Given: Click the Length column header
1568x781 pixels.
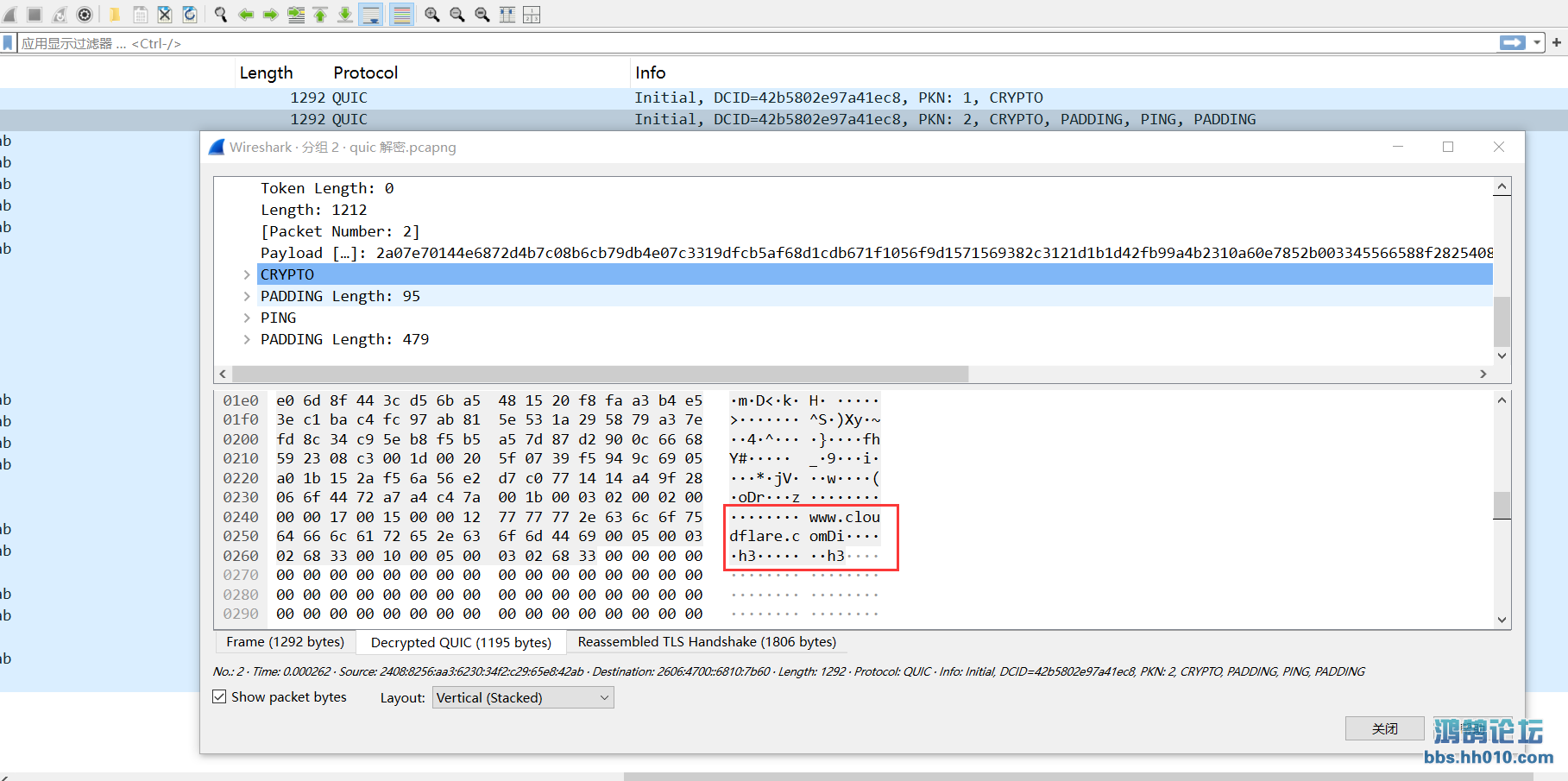Looking at the screenshot, I should tap(266, 72).
